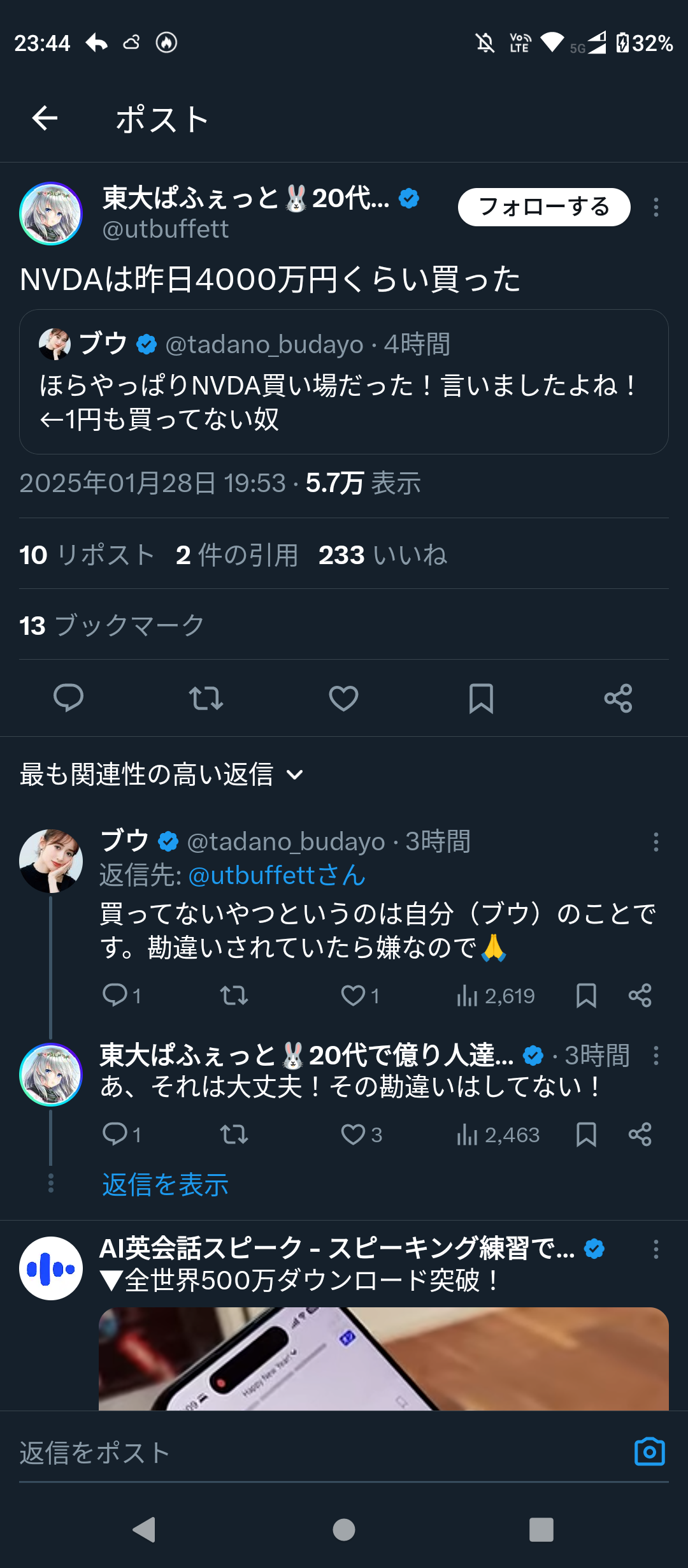The image size is (688, 1568).
Task: Like the main post with heart icon
Action: click(x=343, y=698)
